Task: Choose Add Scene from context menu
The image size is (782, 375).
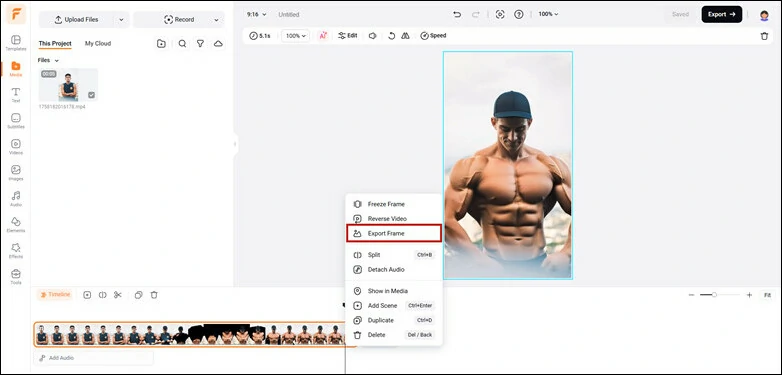Action: coord(393,305)
